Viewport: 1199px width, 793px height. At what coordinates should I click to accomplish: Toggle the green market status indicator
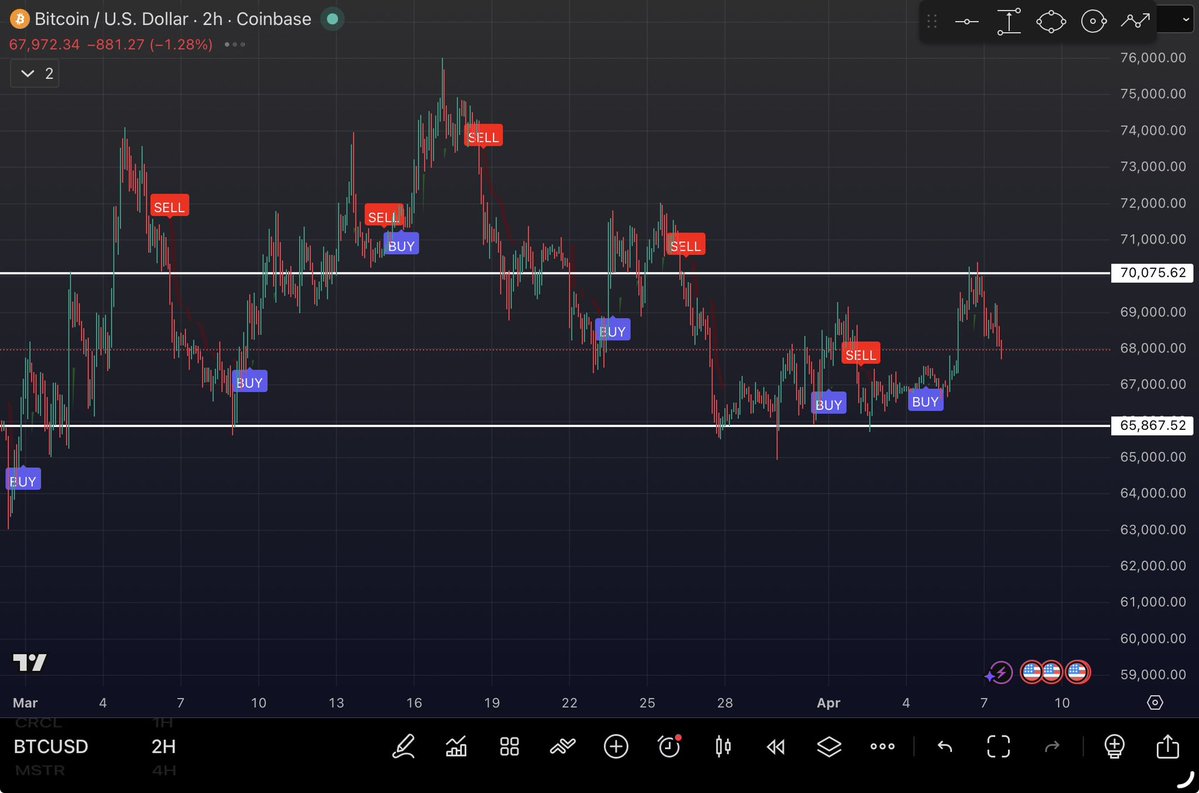[333, 19]
